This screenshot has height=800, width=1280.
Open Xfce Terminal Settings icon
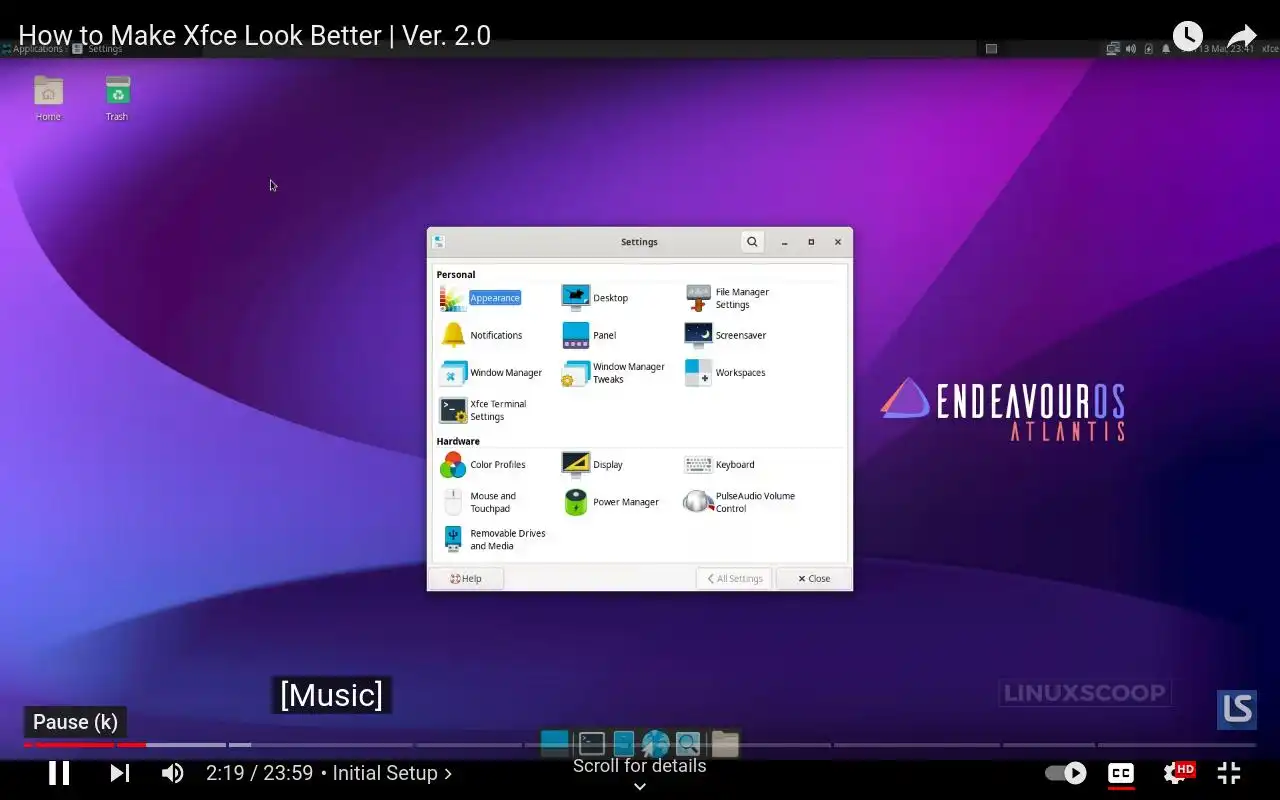coord(453,410)
